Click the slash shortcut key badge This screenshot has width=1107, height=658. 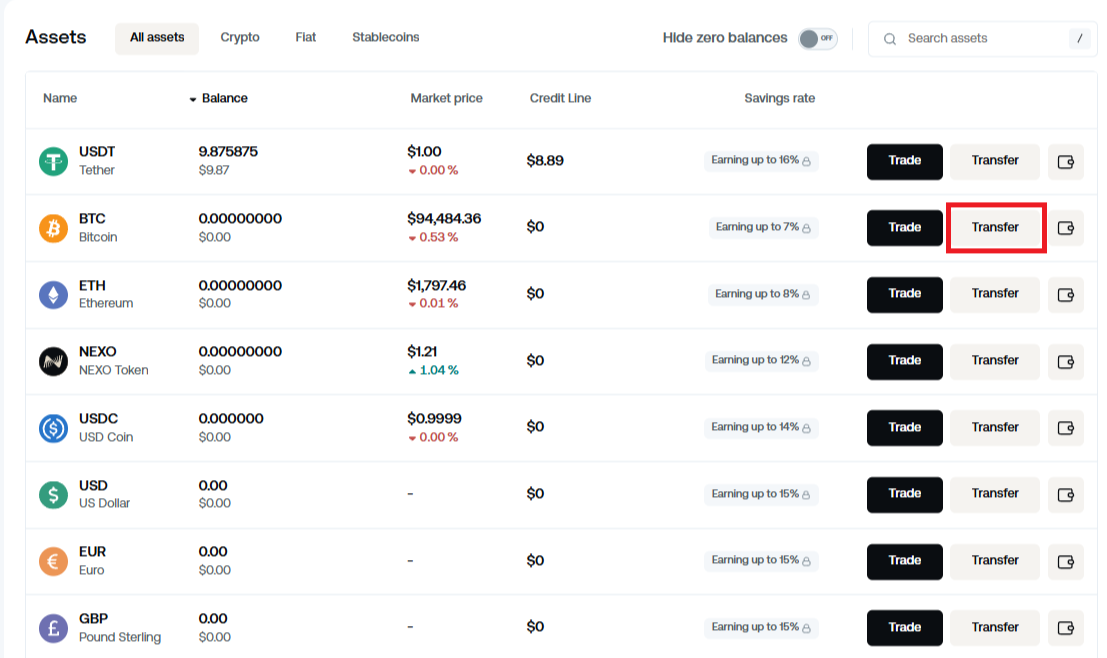click(x=1079, y=38)
